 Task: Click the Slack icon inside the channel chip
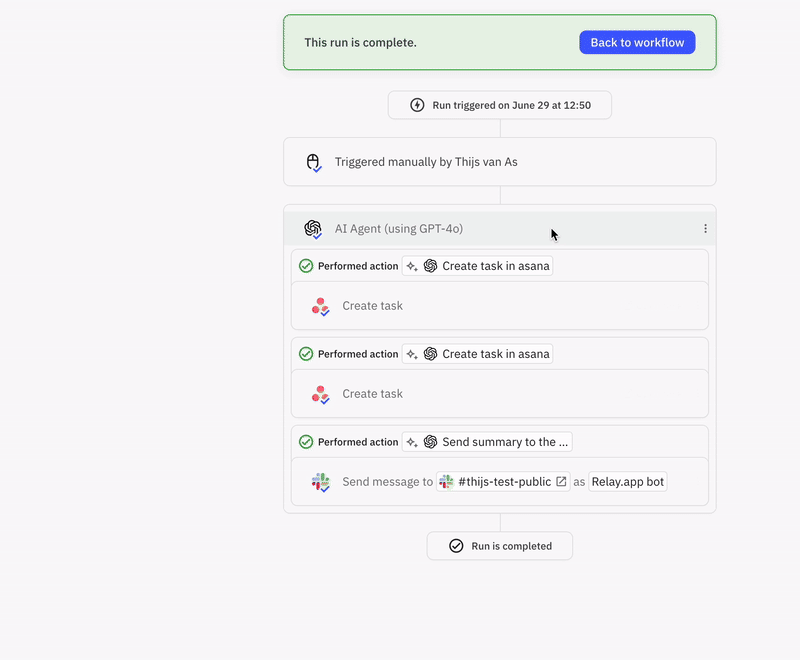pos(445,481)
